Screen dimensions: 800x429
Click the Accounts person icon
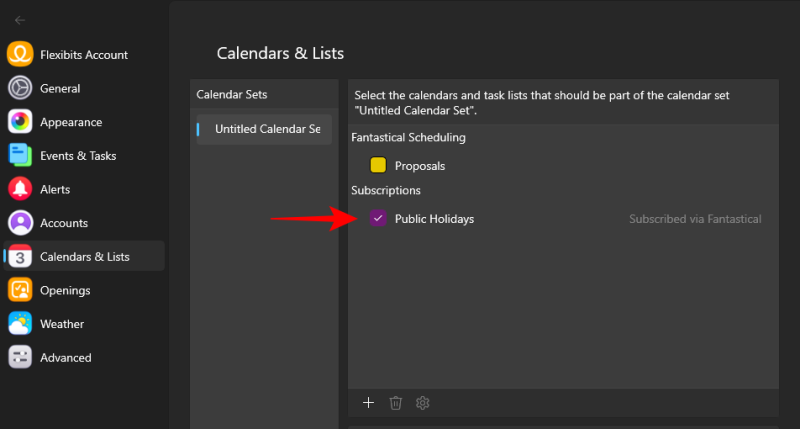tap(20, 223)
